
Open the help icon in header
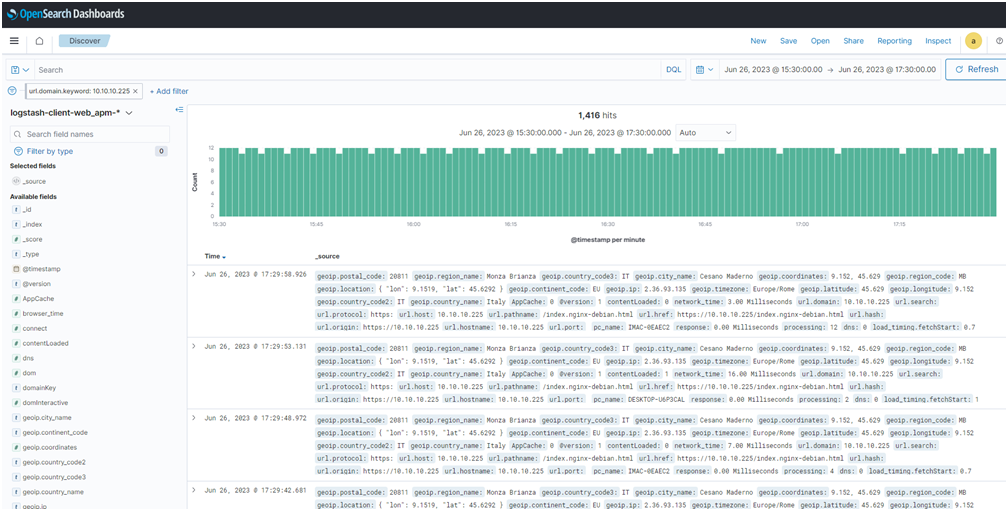tap(1000, 40)
